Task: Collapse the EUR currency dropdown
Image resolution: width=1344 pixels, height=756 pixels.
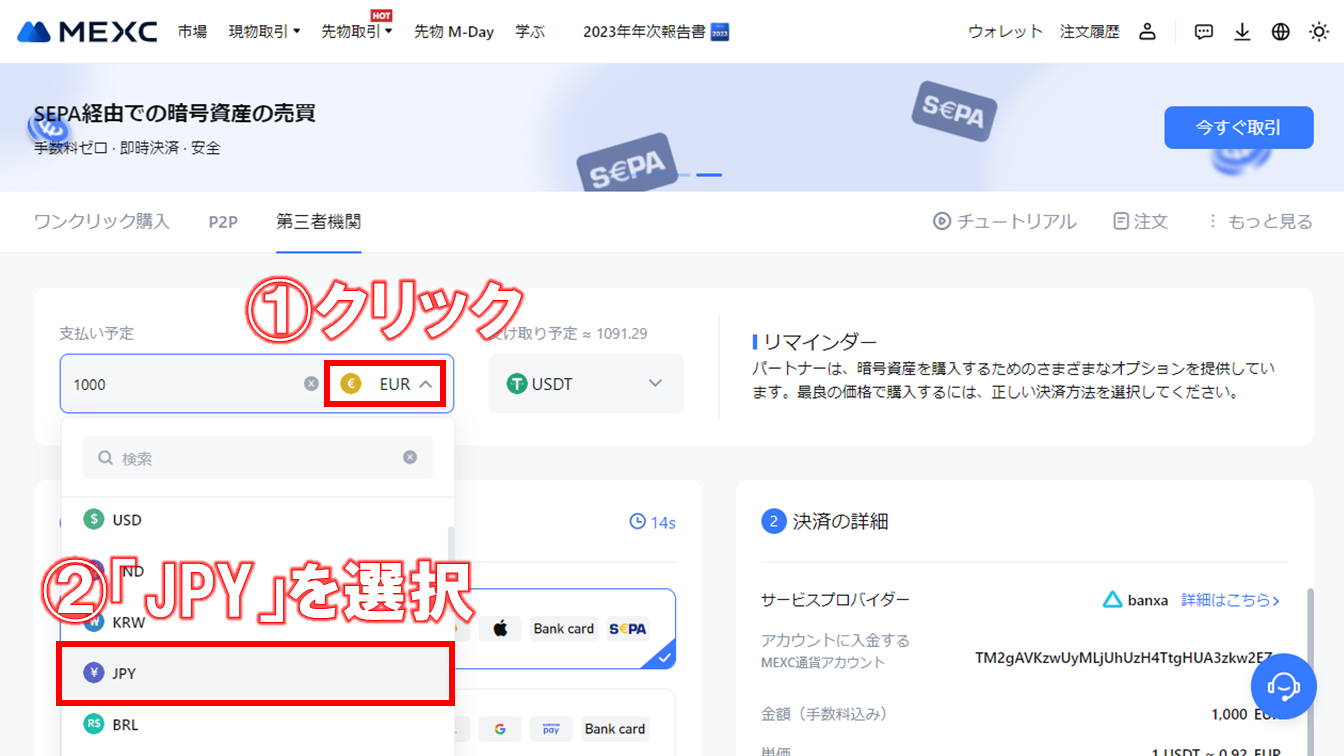Action: click(385, 383)
